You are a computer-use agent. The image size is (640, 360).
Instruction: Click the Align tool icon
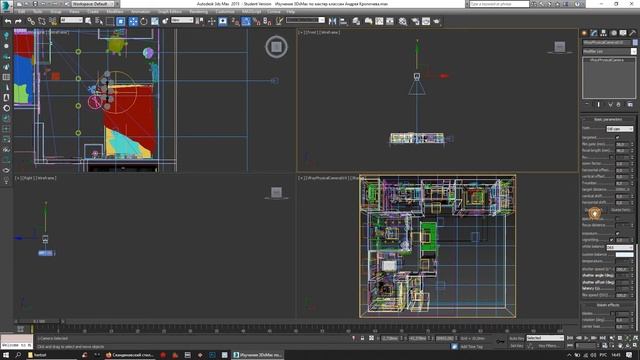click(343, 21)
